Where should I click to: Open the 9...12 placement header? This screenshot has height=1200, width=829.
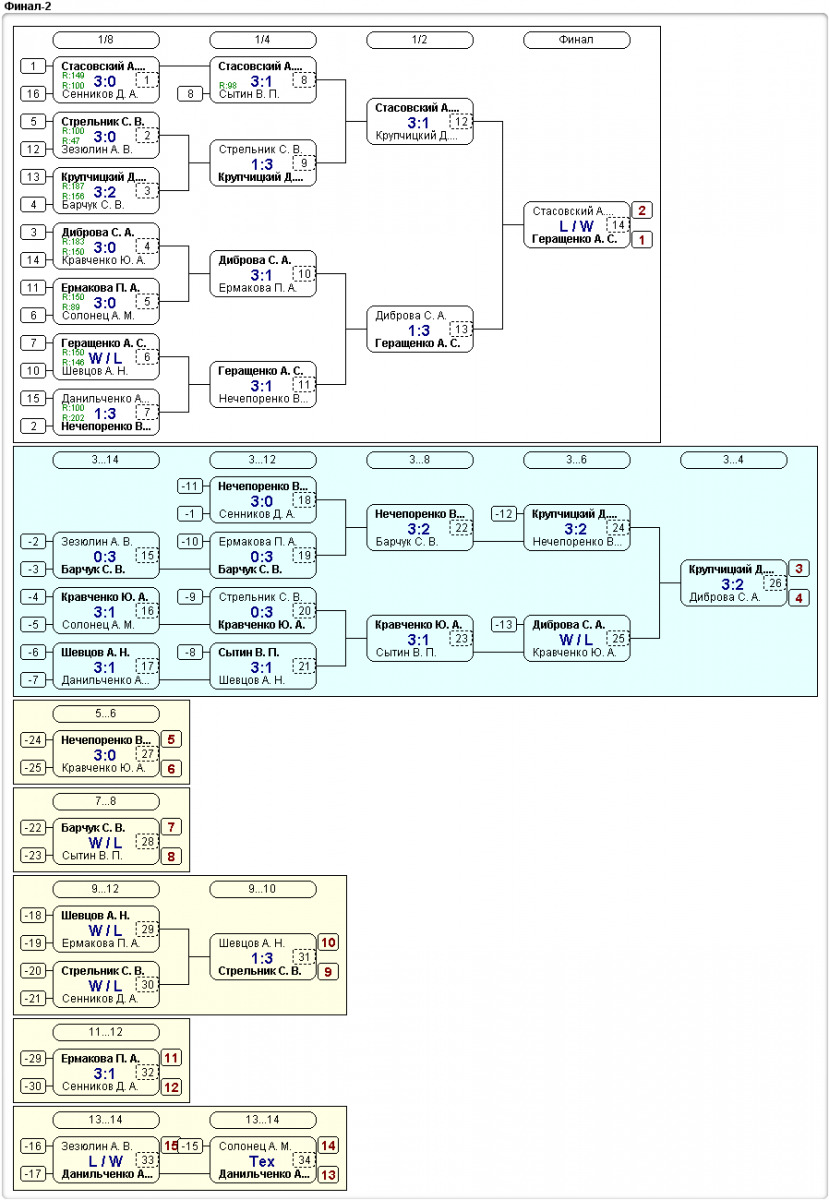pos(106,889)
